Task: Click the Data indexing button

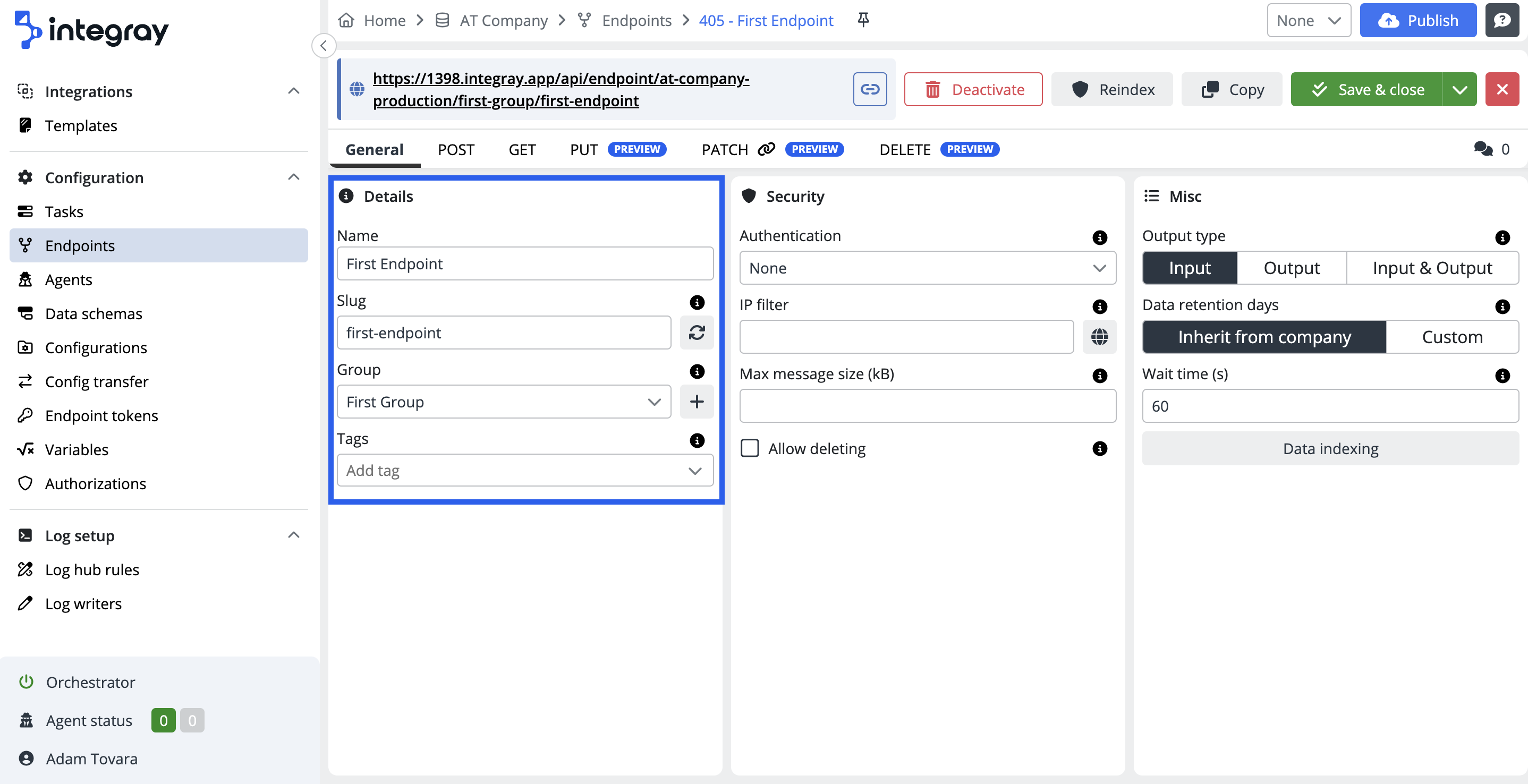Action: coord(1330,448)
